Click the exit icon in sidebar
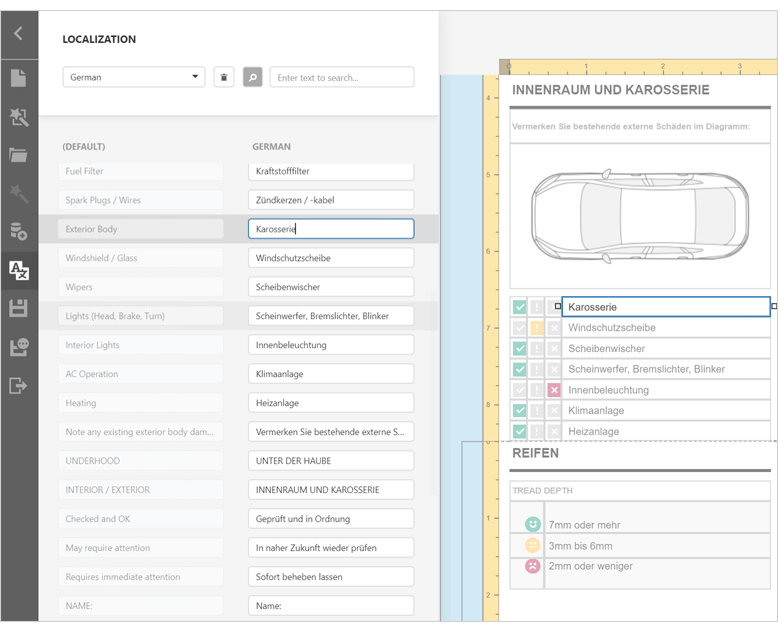 pos(18,386)
